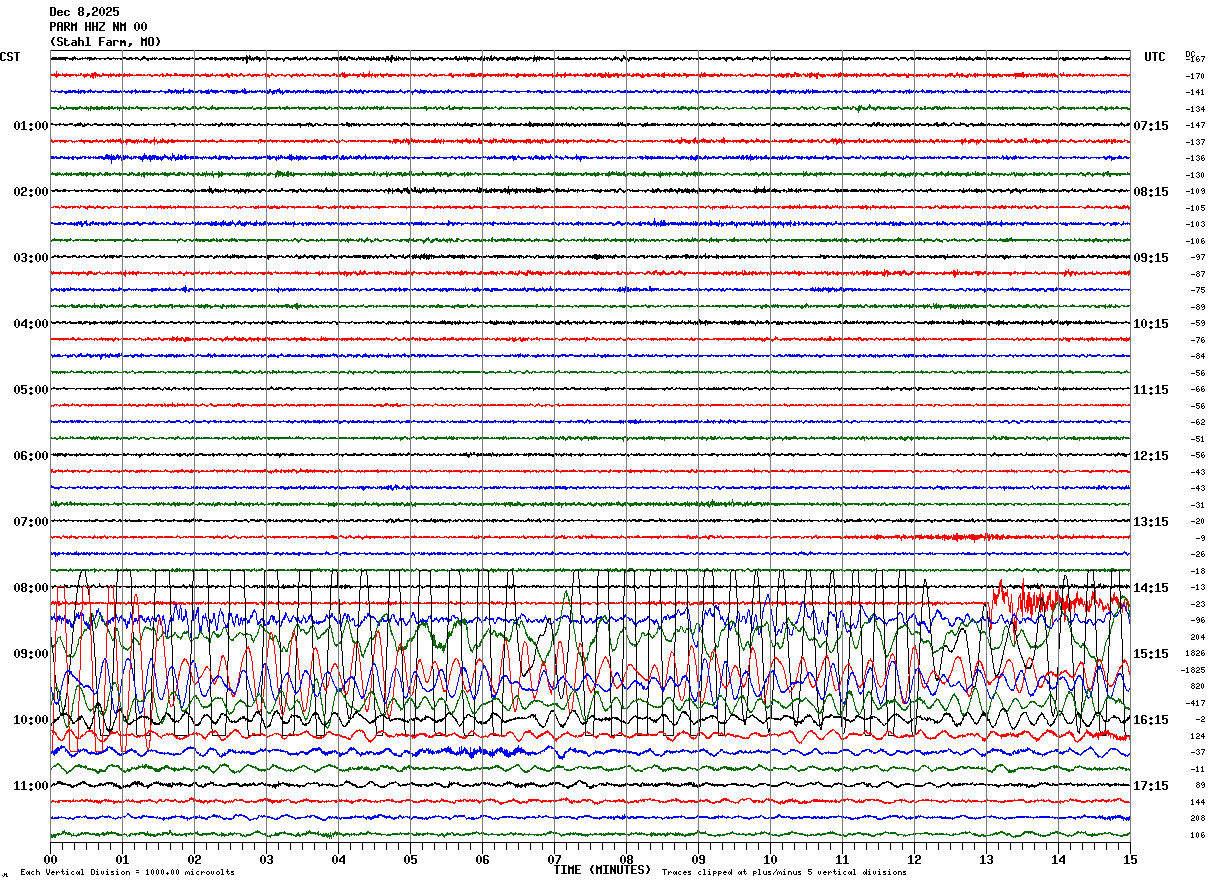Select the station code "PARM HHZ NM 00"

98,27
